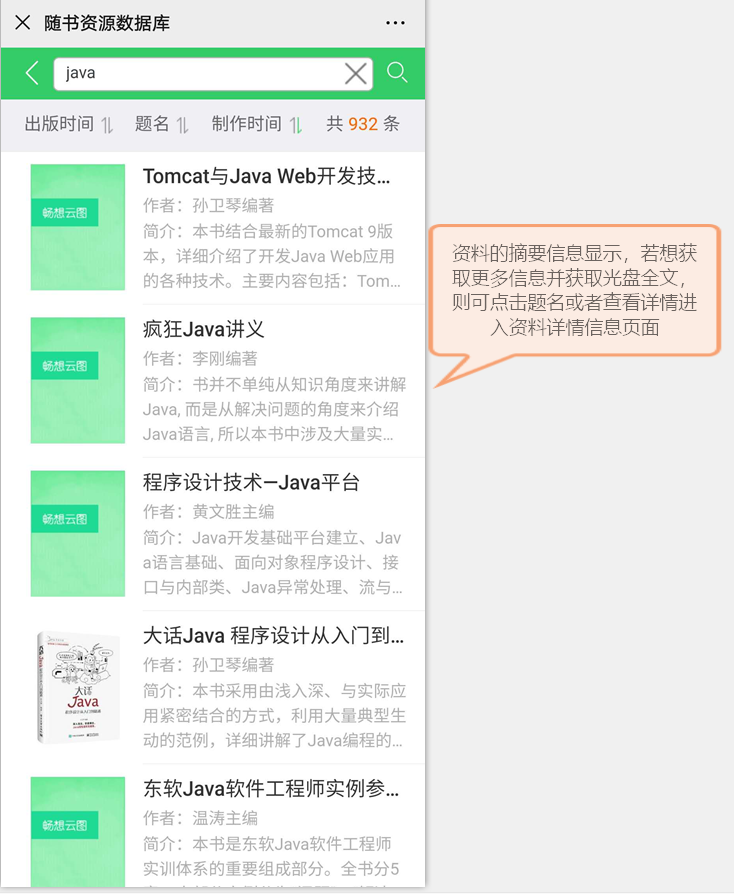Toggle the 制作时间 green sort arrows
This screenshot has width=734, height=894.
pyautogui.click(x=295, y=125)
